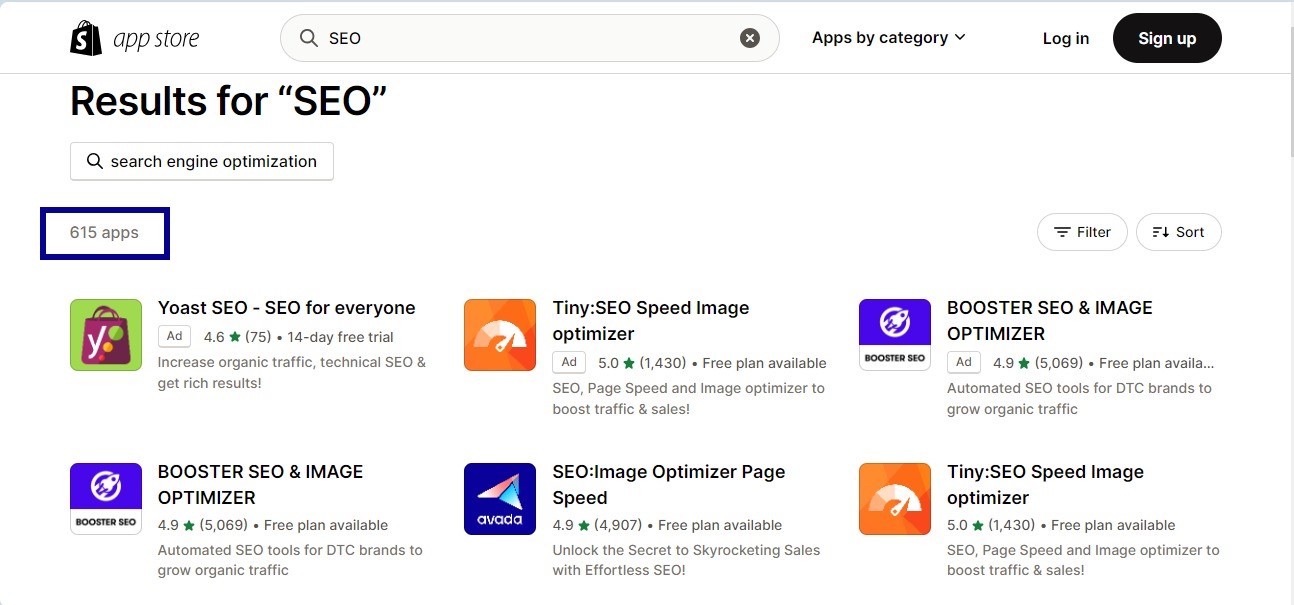This screenshot has width=1294, height=605.
Task: Open the Tiny:SEO icon in the ad row
Action: pyautogui.click(x=500, y=335)
